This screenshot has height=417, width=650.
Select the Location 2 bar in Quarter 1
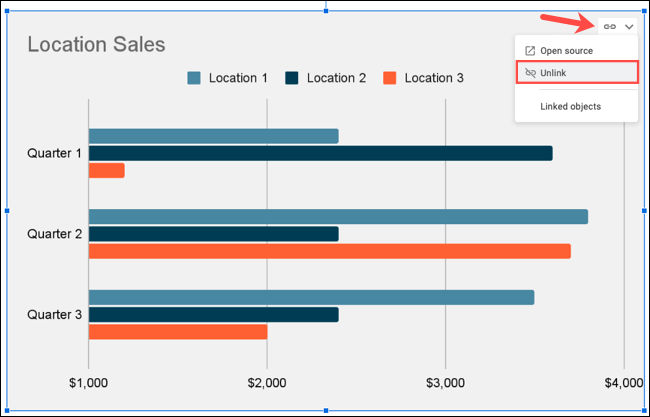(x=320, y=153)
